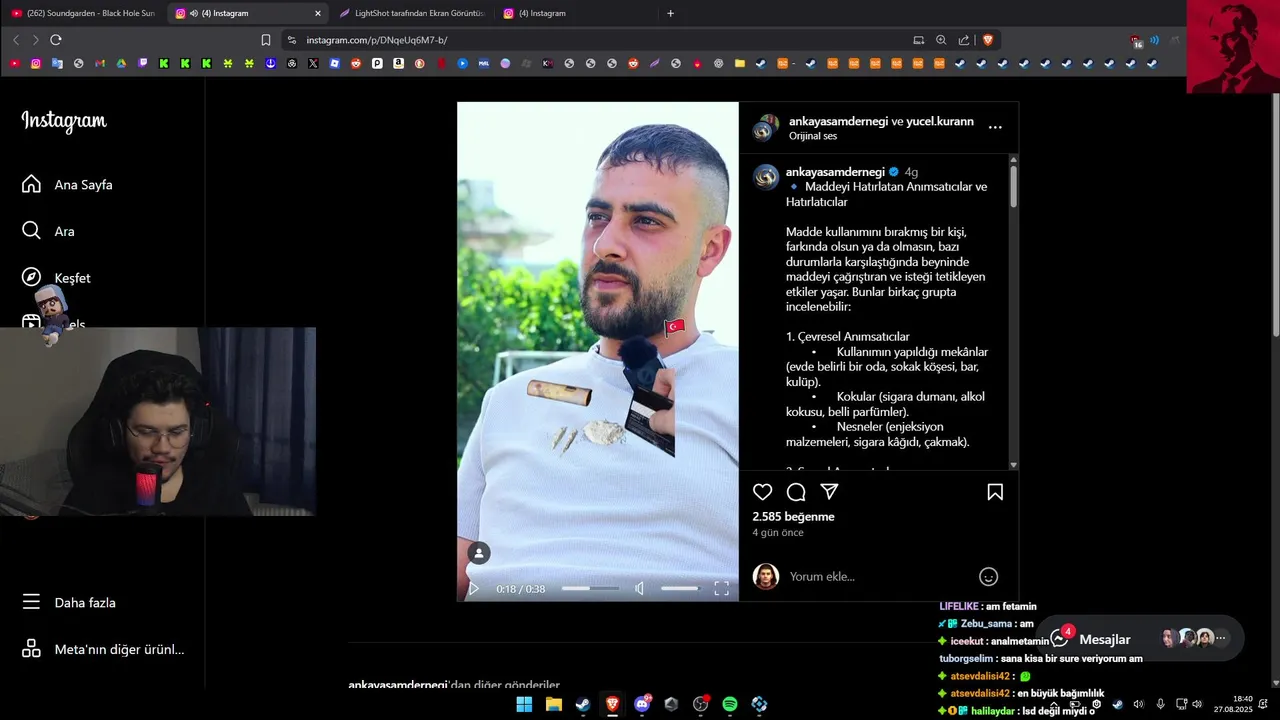The width and height of the screenshot is (1280, 720).
Task: Open the zoom magnifier icon in the address bar
Action: click(x=941, y=40)
